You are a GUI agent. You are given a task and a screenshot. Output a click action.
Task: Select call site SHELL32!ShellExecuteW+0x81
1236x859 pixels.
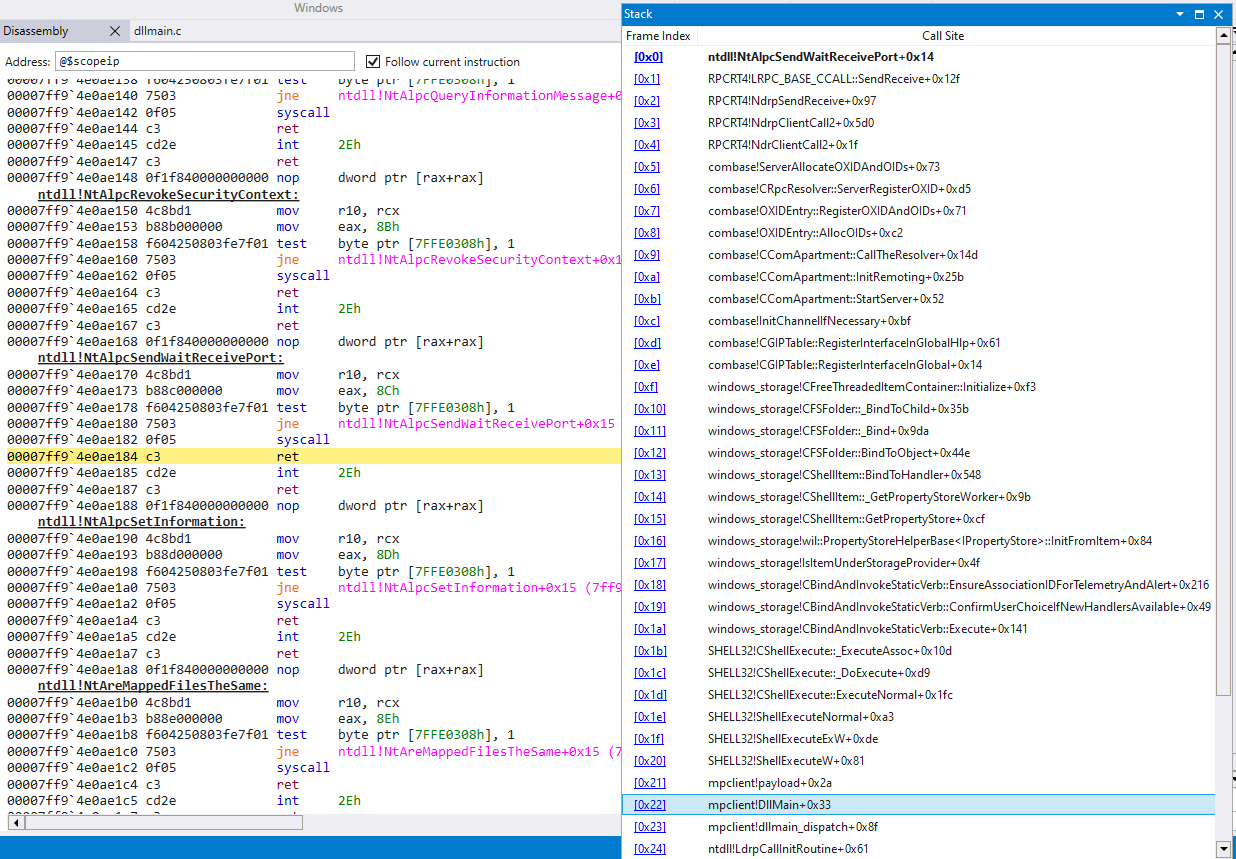[787, 761]
